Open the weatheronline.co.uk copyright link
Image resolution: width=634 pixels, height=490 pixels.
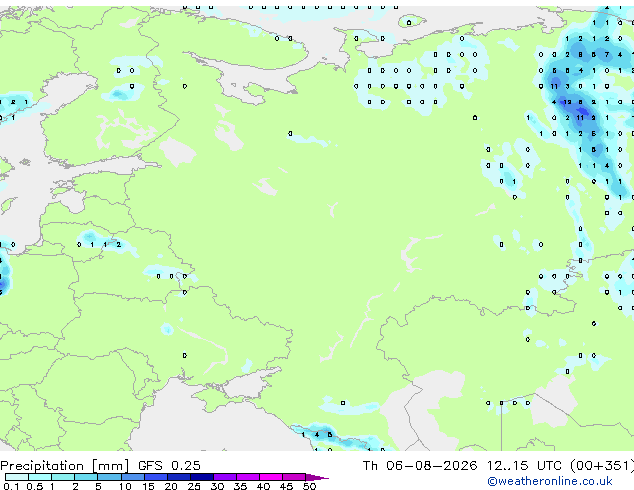pyautogui.click(x=550, y=481)
